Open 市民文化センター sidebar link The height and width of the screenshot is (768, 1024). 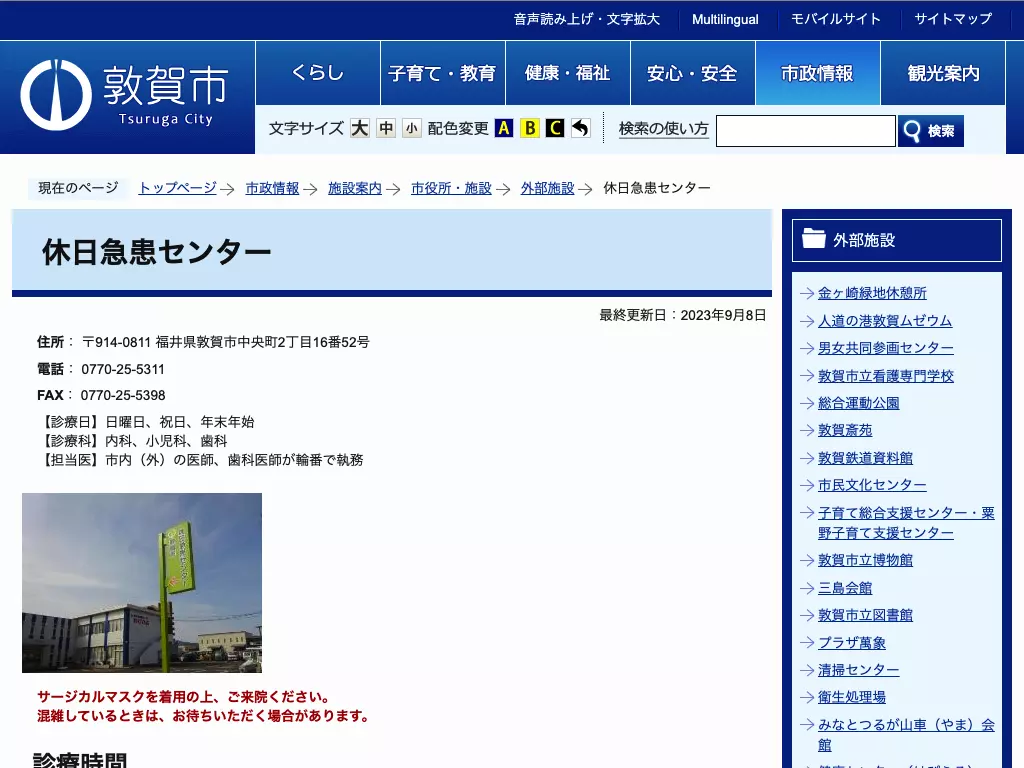pos(872,485)
